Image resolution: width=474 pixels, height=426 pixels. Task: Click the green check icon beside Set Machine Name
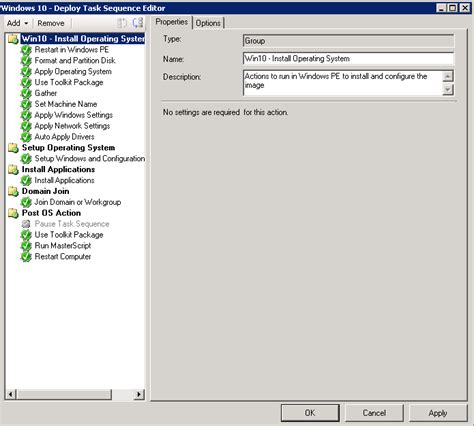tap(26, 104)
